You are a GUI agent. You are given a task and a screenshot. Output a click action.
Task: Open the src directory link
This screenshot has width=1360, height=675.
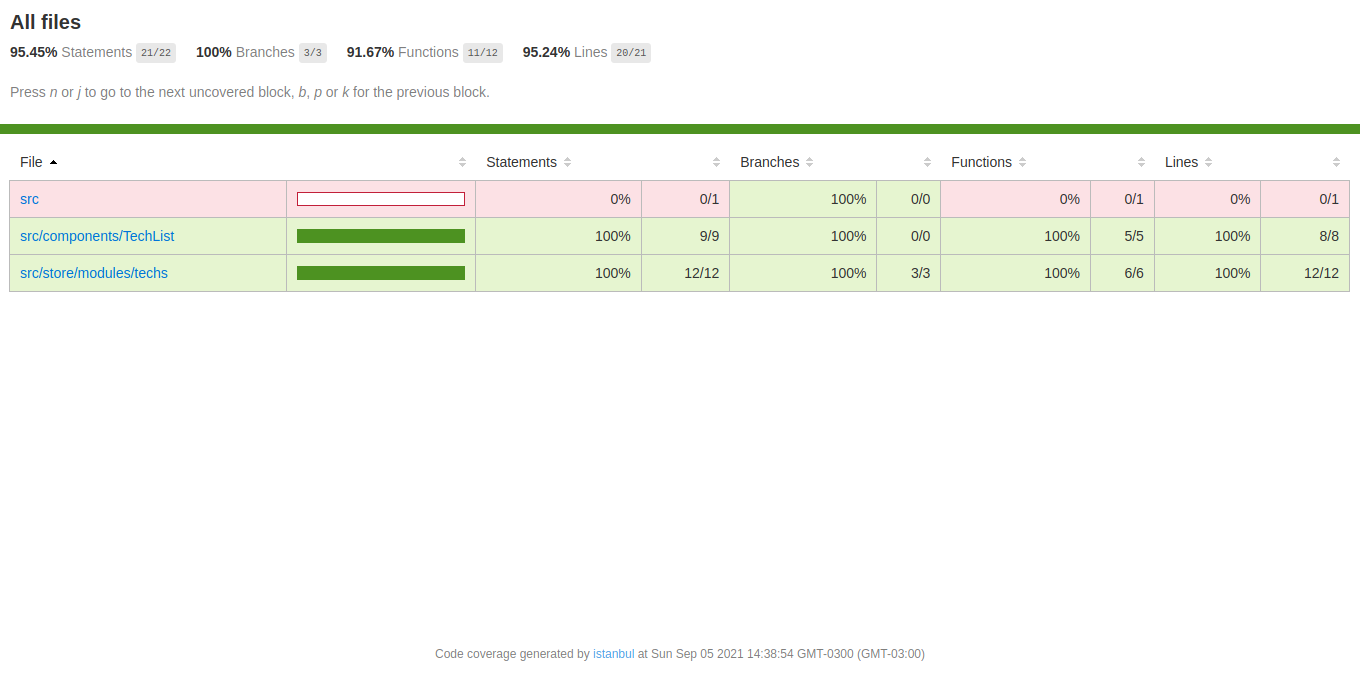[29, 199]
